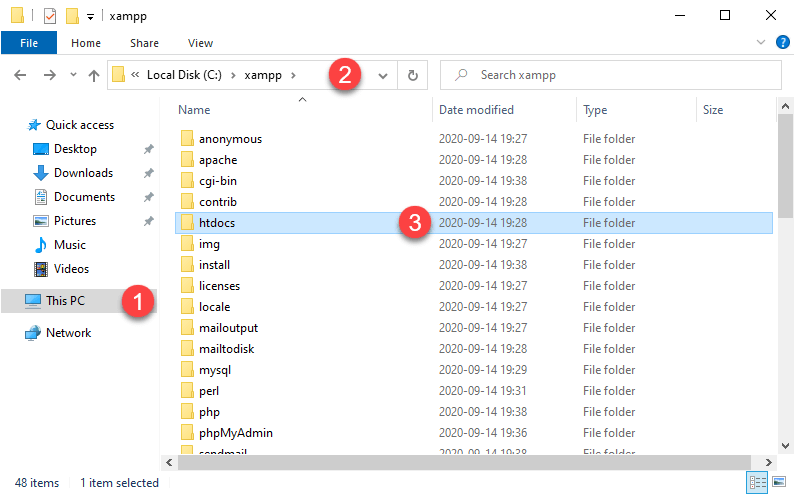
Task: Expand the ribbon with the chevron
Action: (x=761, y=42)
